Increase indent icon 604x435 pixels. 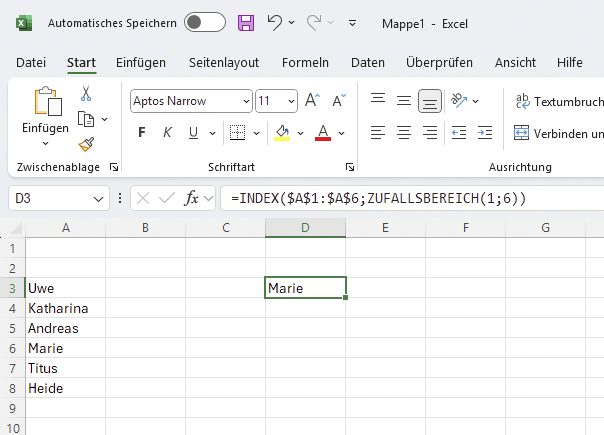click(x=485, y=133)
